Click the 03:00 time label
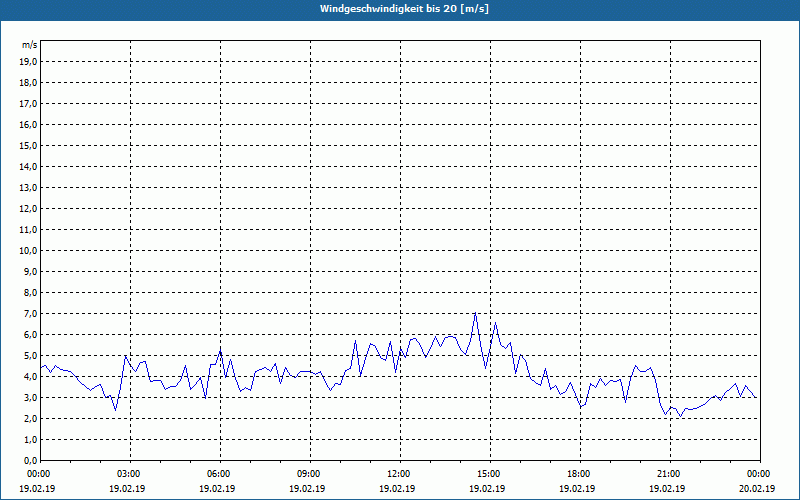The width and height of the screenshot is (800, 500). pyautogui.click(x=131, y=474)
